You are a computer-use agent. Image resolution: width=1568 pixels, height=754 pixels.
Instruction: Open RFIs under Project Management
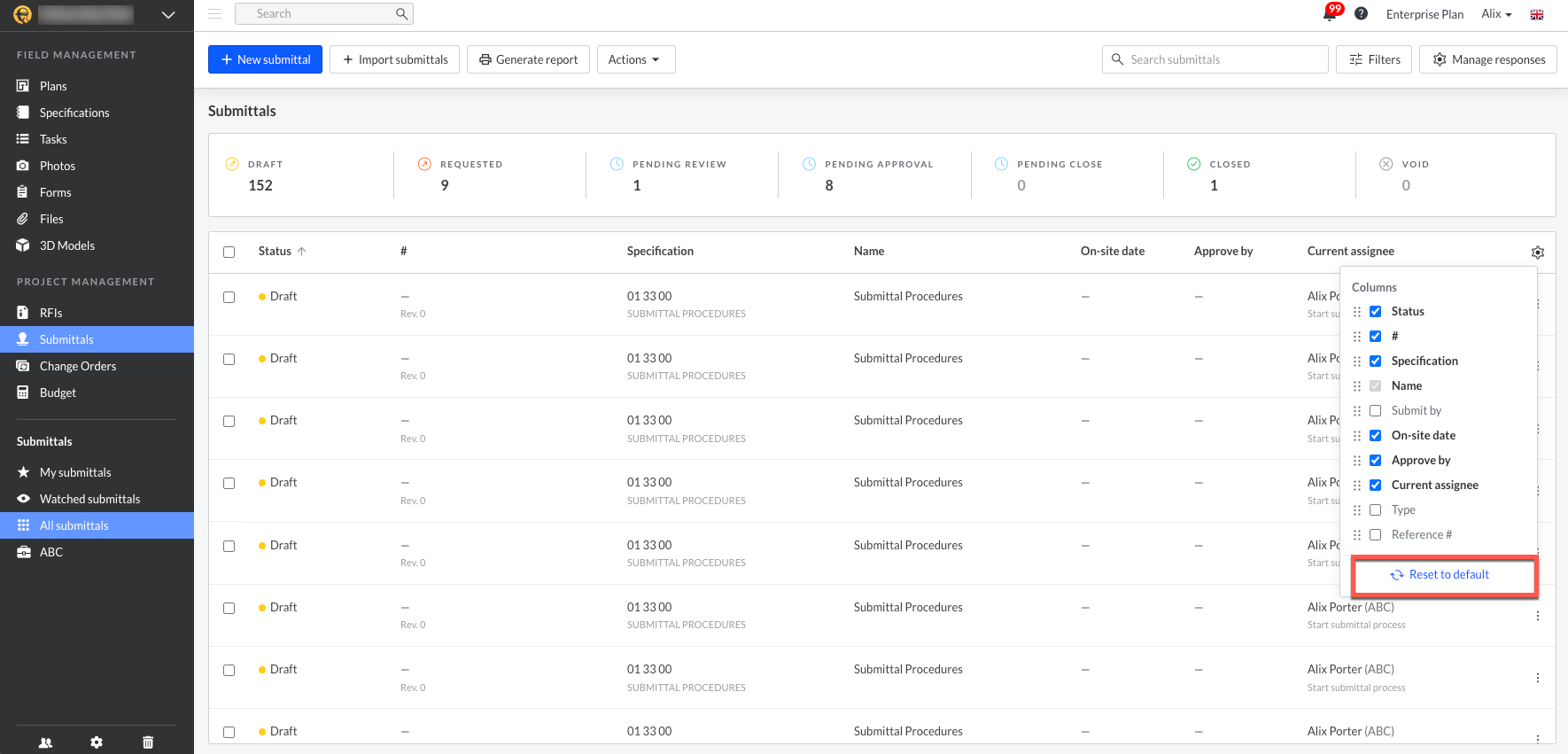pos(97,313)
